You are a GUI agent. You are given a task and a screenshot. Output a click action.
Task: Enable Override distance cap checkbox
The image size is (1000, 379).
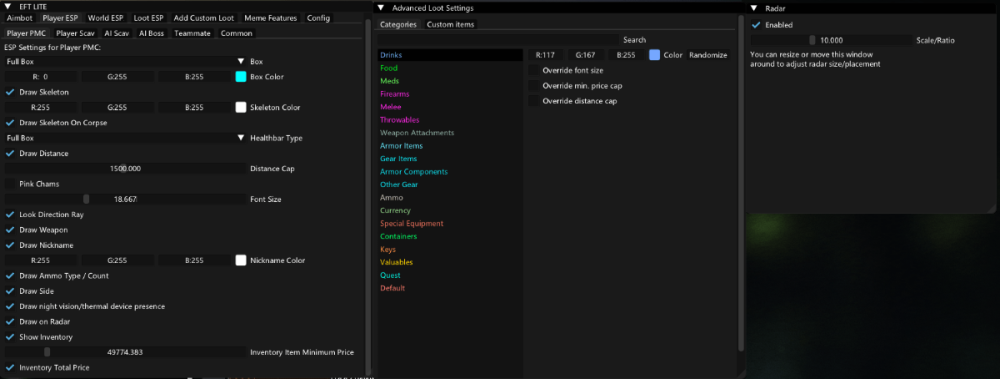coord(534,101)
